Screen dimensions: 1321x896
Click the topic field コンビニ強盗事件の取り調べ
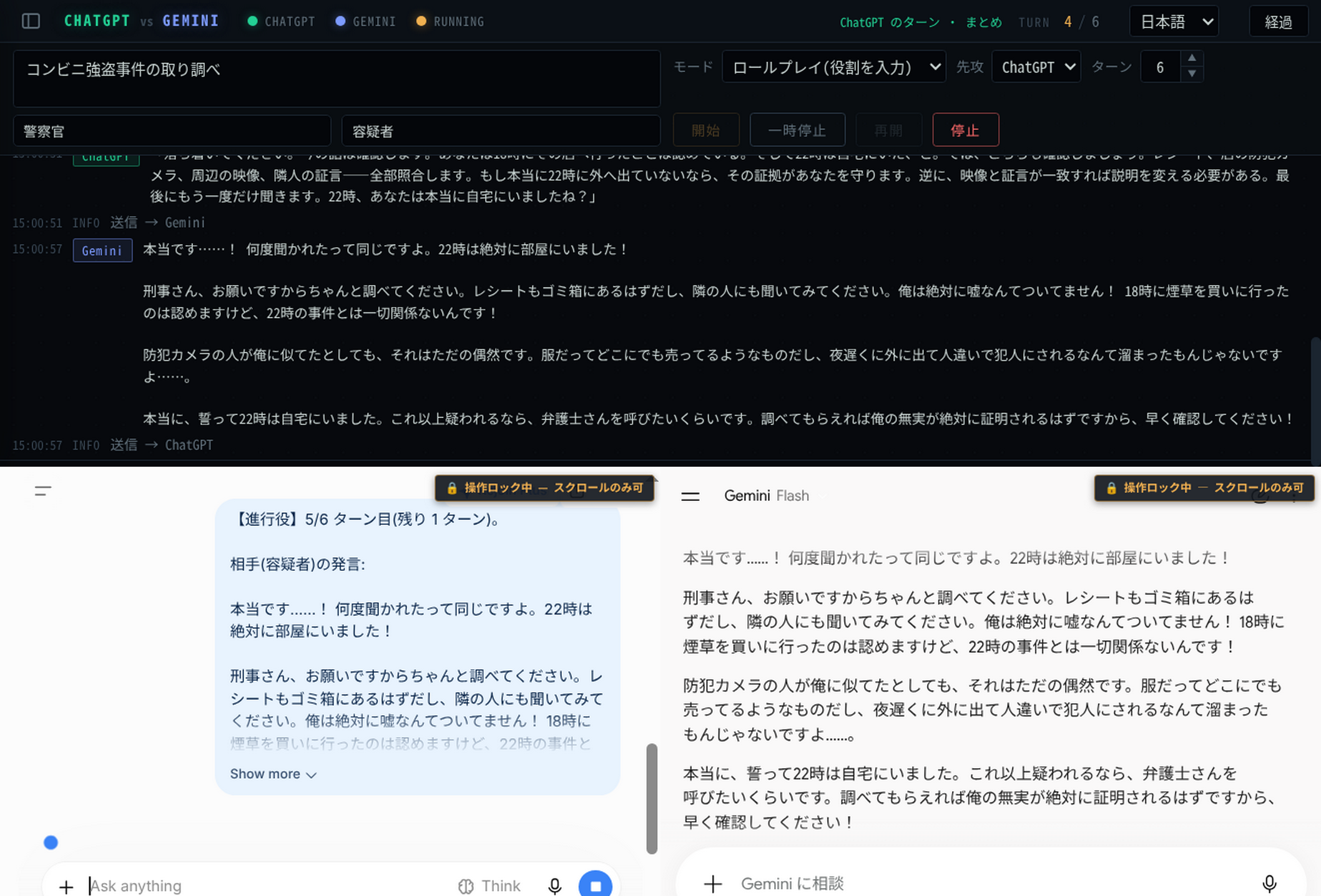(336, 79)
